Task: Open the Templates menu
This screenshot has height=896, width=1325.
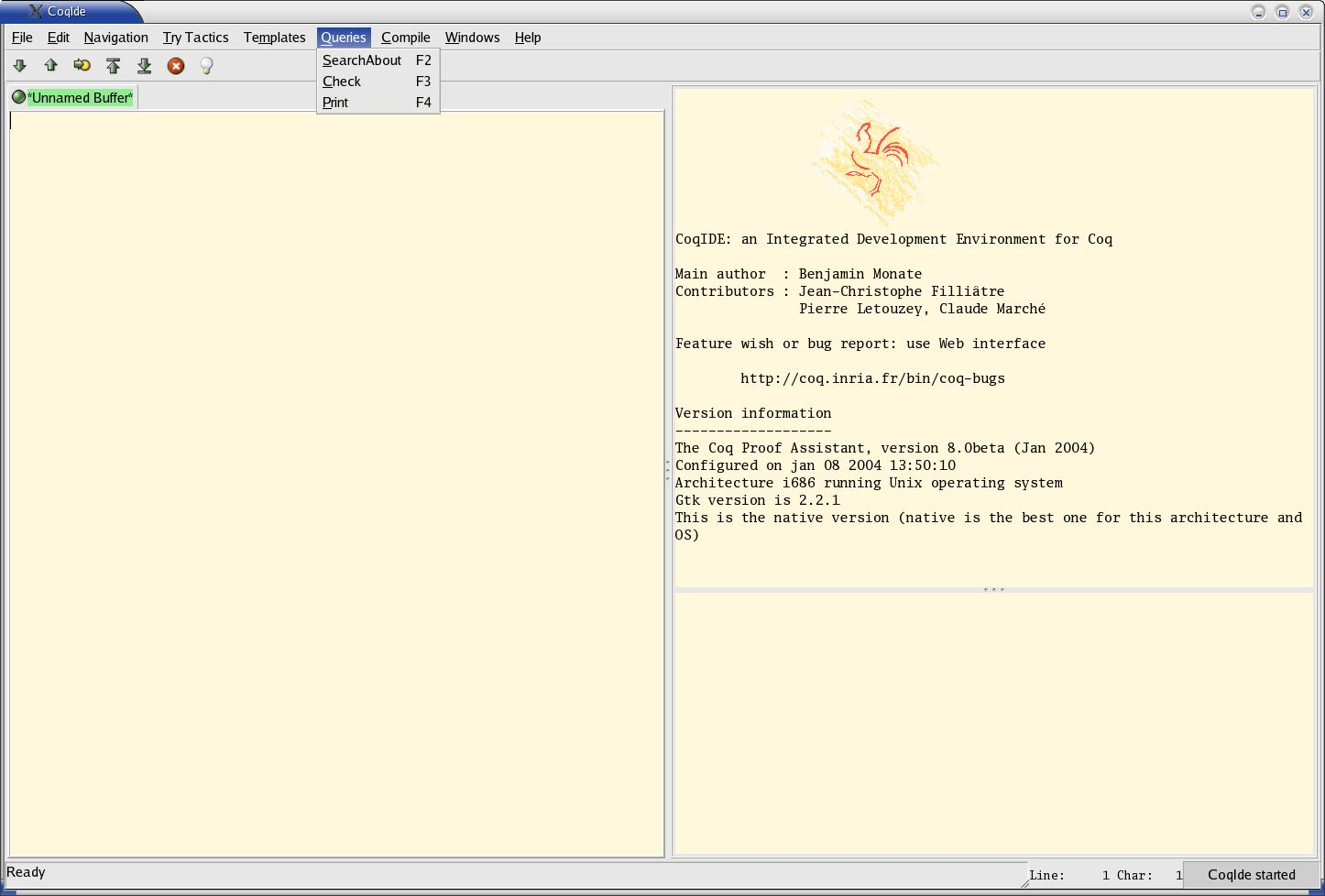Action: (274, 38)
